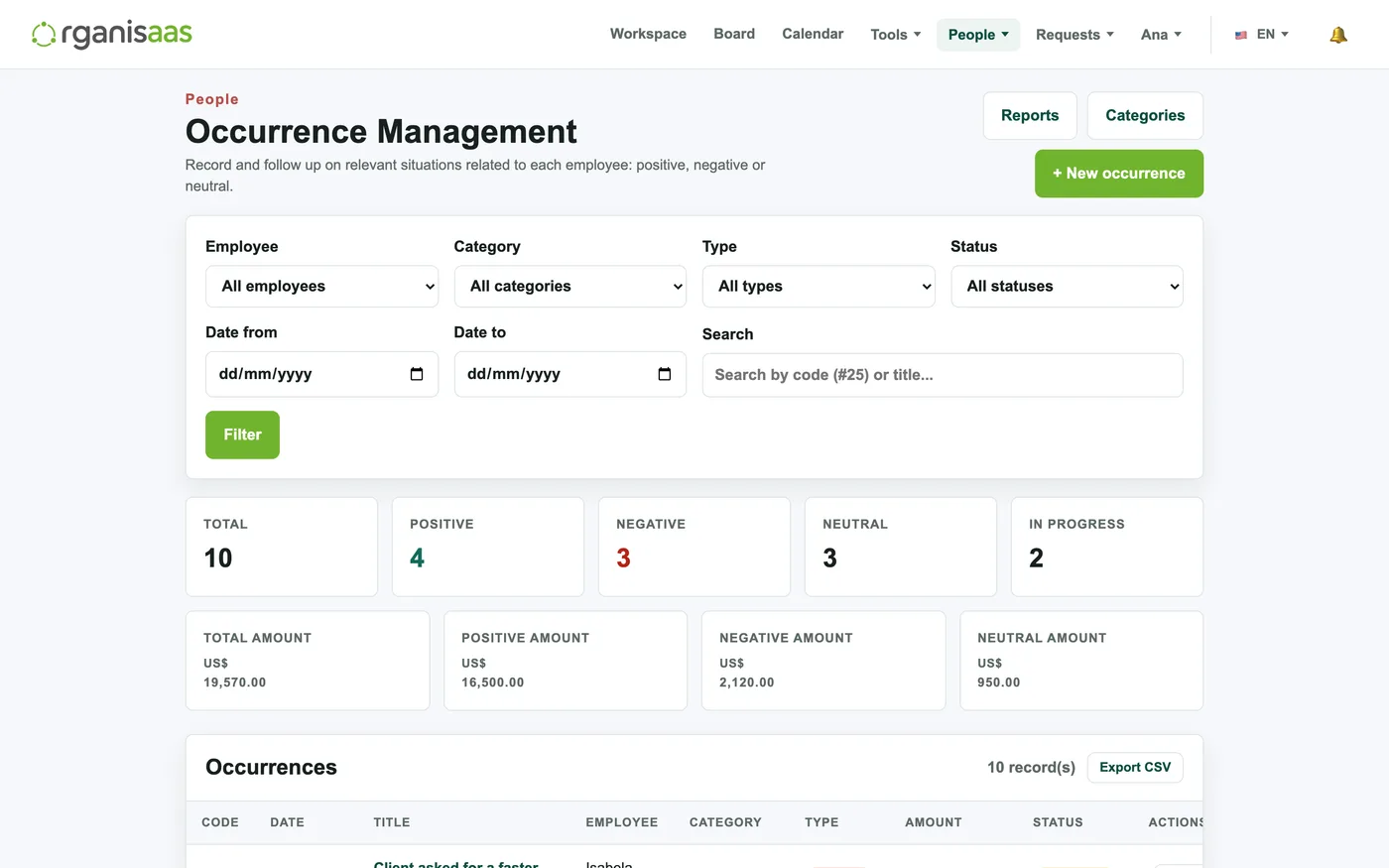
Task: Click the DATE column header
Action: point(288,822)
